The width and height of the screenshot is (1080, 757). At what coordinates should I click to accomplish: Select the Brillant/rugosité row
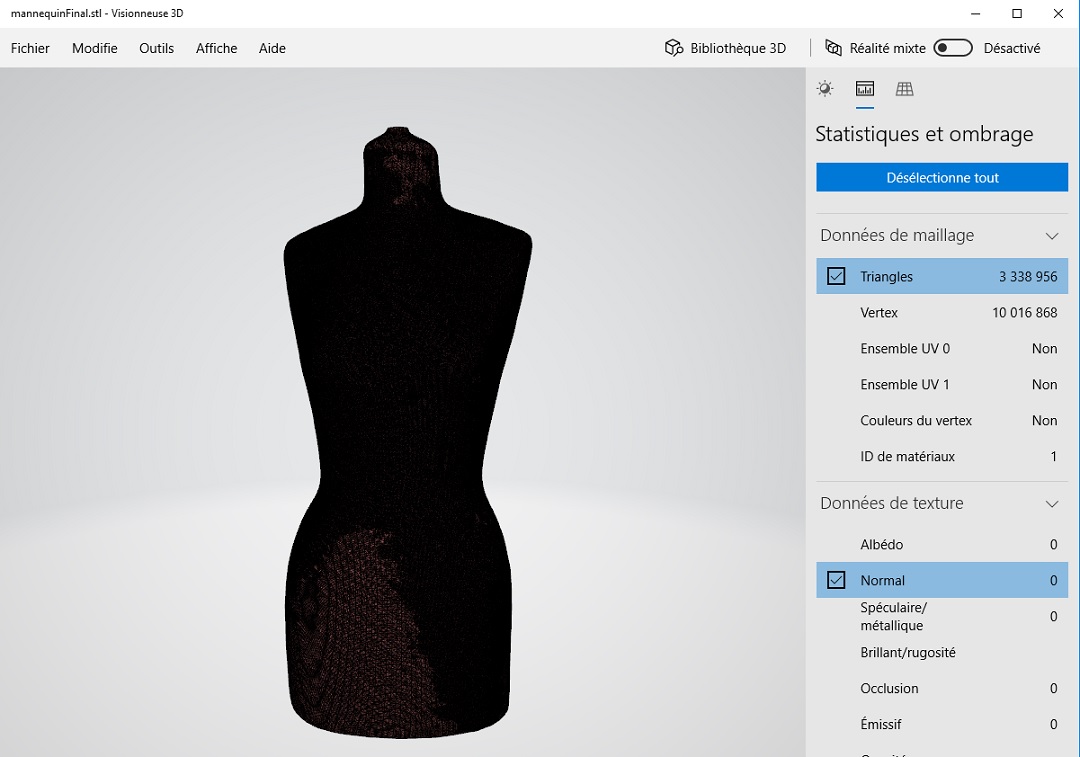click(942, 652)
